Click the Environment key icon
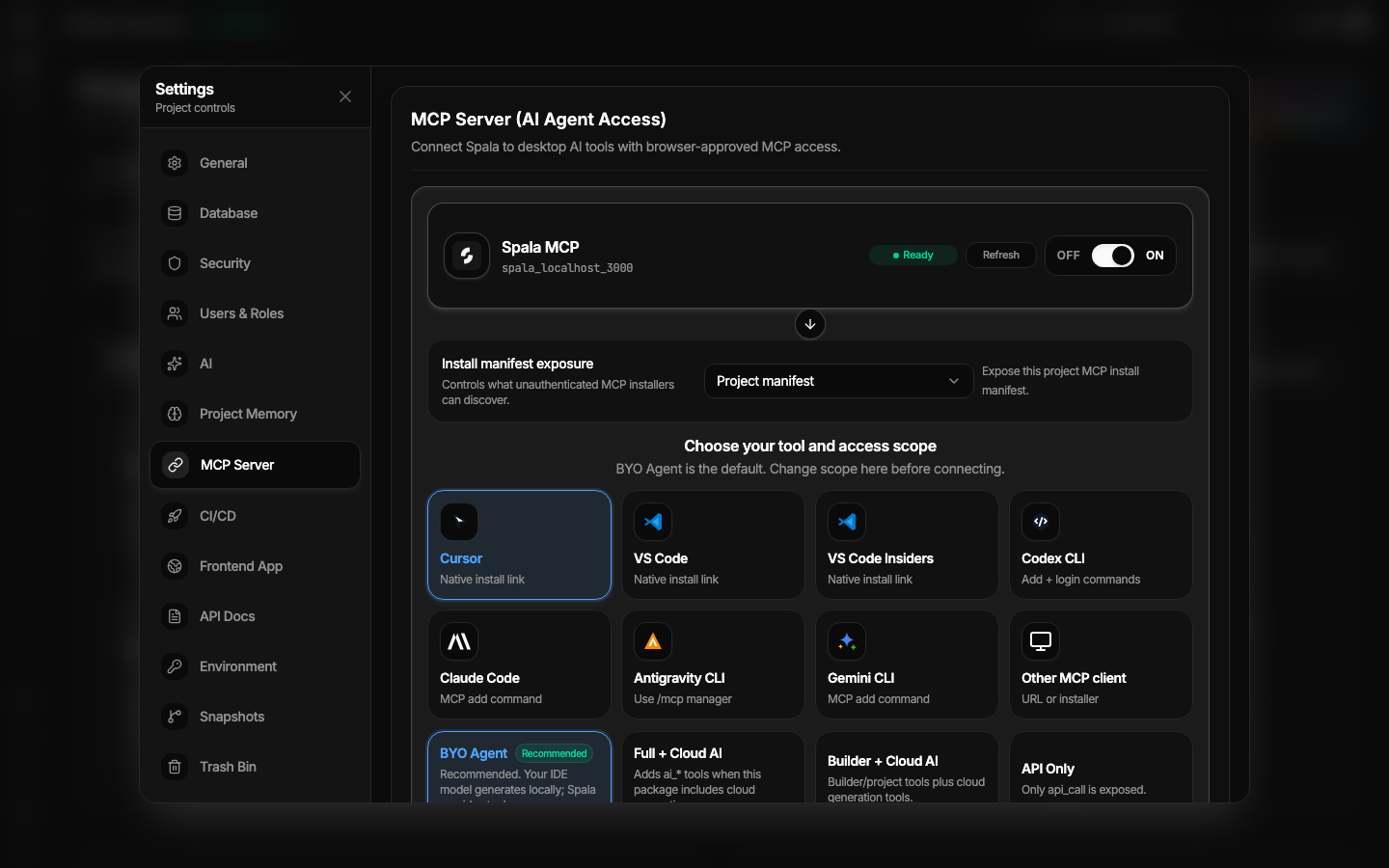 (175, 666)
